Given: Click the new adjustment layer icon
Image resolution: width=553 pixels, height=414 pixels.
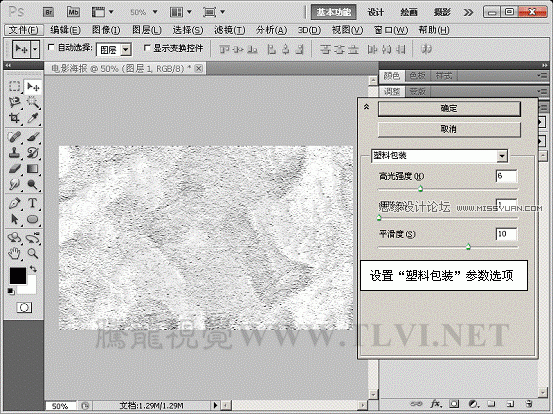Looking at the screenshot, I should (473, 403).
